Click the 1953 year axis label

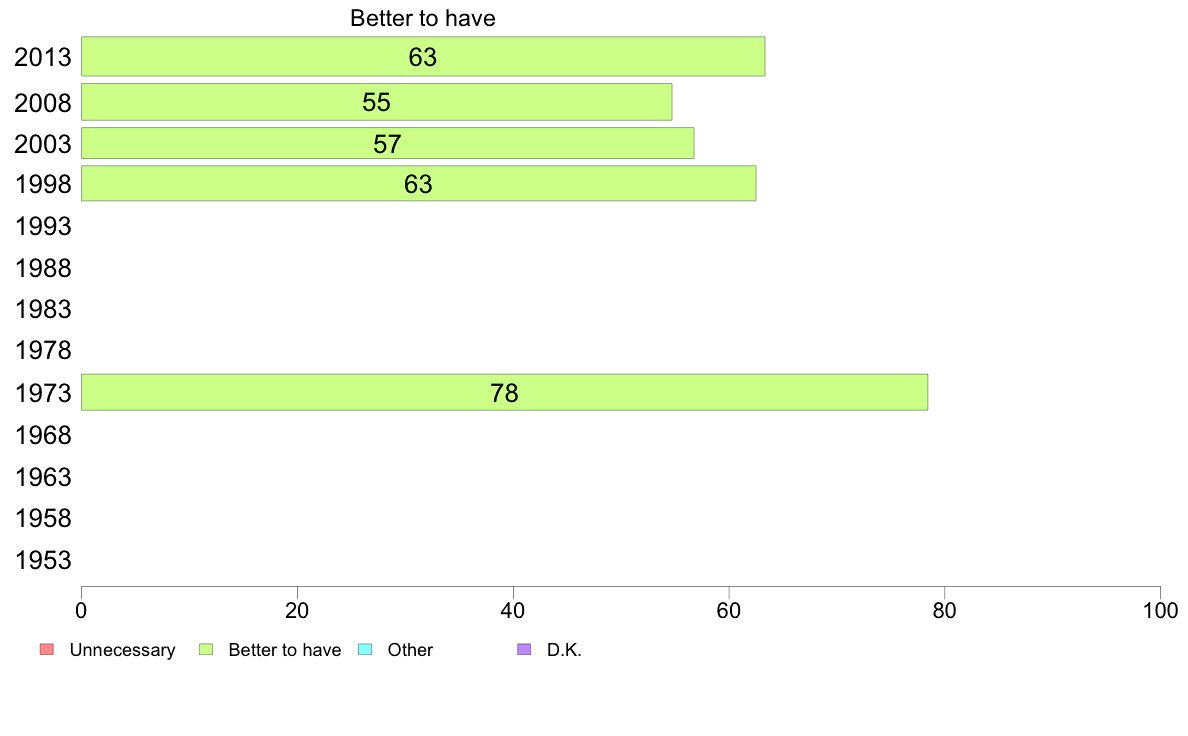point(43,560)
